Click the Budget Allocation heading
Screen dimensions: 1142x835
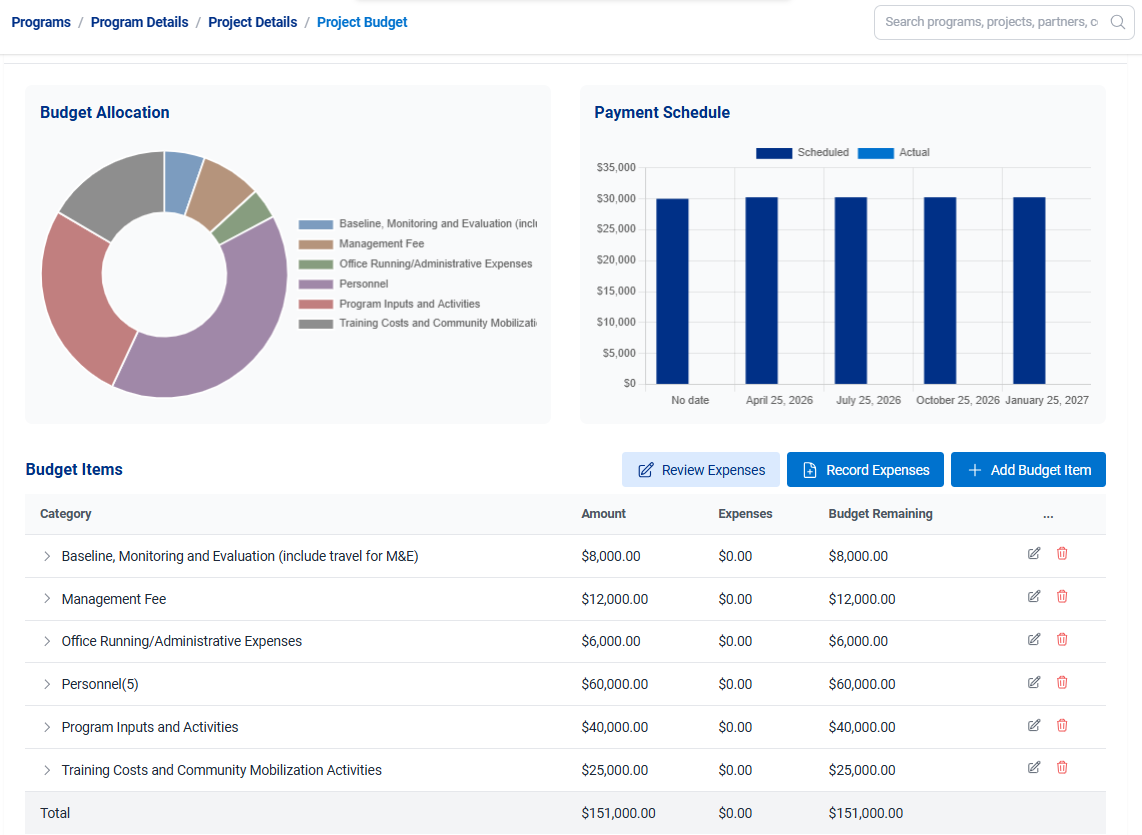[x=105, y=112]
